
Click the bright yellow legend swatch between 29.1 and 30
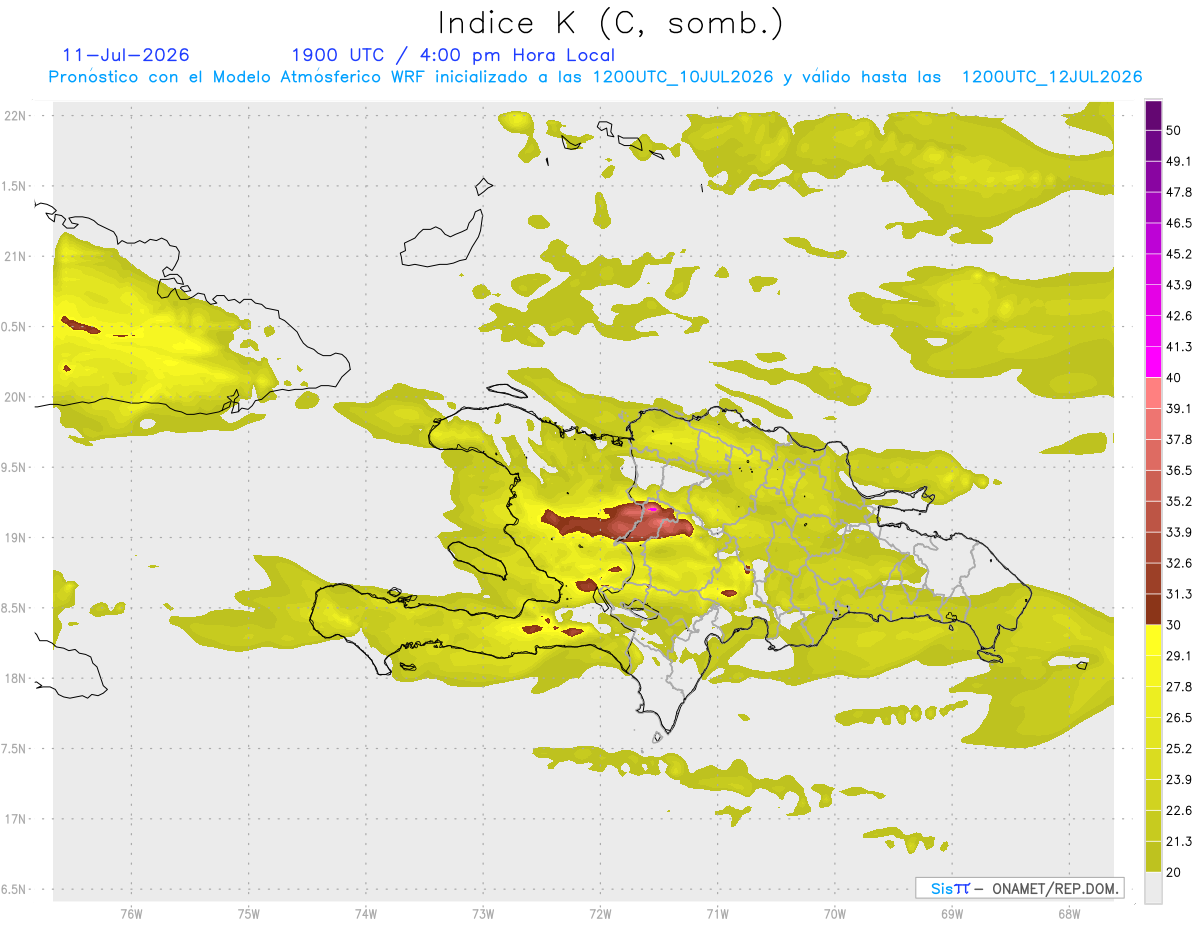coord(1153,639)
